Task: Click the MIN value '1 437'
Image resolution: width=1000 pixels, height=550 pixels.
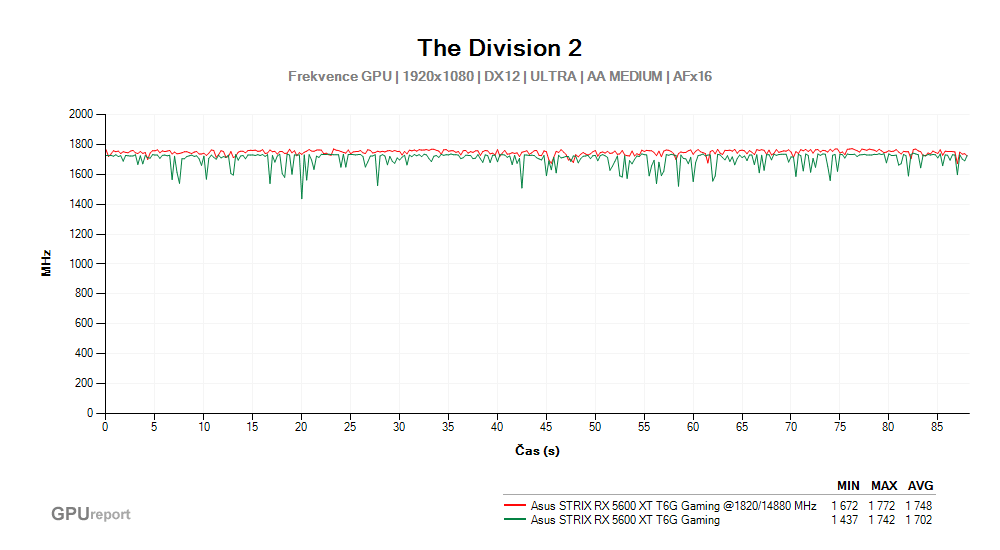Action: (844, 520)
